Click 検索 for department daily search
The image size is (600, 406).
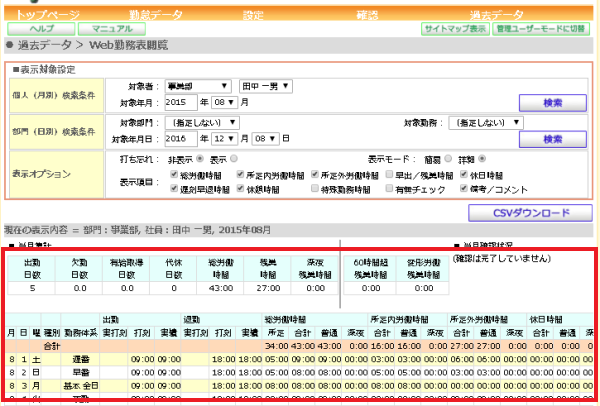[x=553, y=139]
